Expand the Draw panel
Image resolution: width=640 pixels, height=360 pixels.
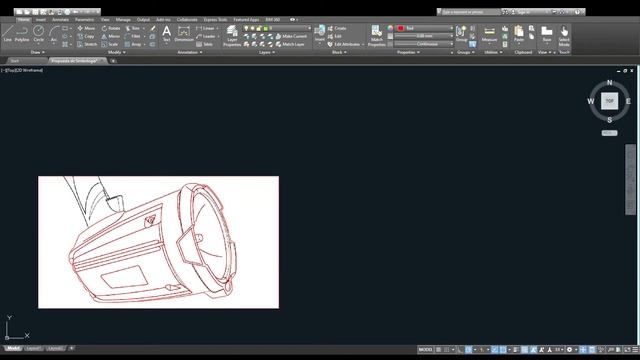(x=38, y=52)
